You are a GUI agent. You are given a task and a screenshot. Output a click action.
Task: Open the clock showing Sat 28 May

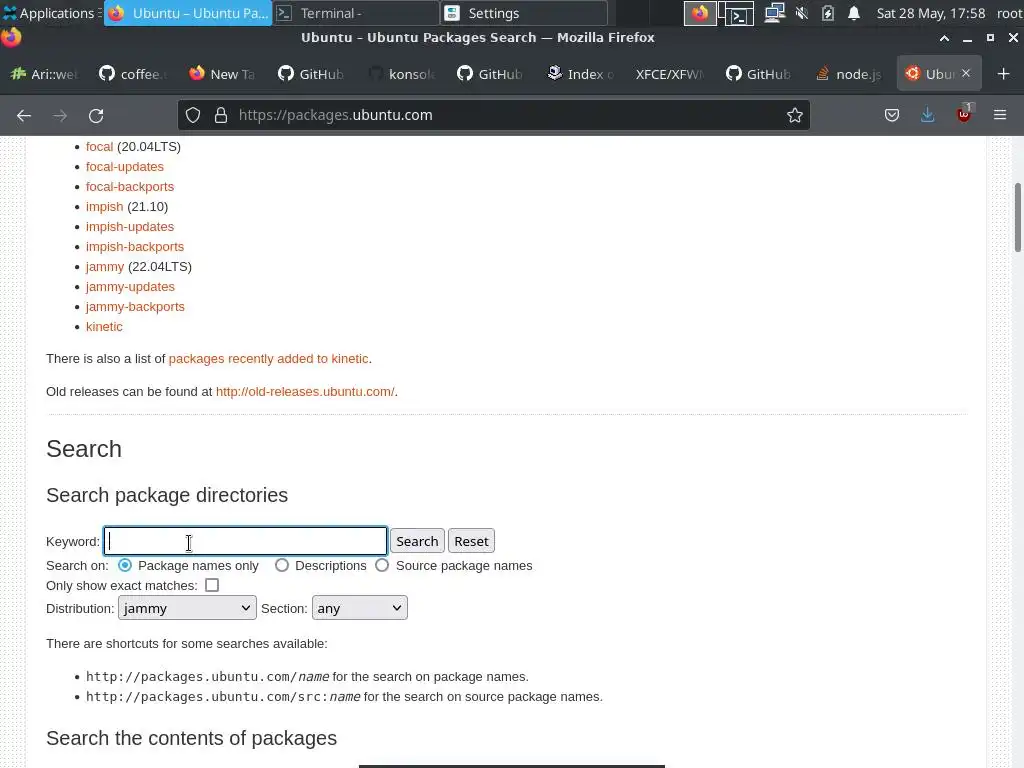pyautogui.click(x=930, y=13)
